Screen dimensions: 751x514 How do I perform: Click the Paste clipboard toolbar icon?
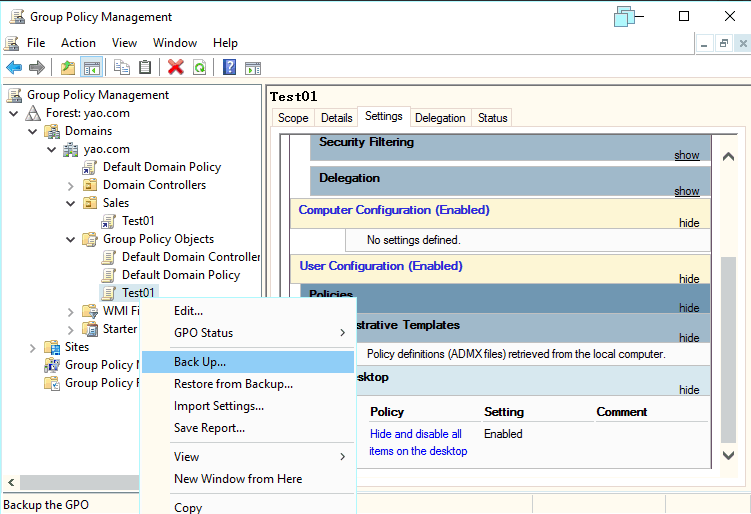pos(146,68)
